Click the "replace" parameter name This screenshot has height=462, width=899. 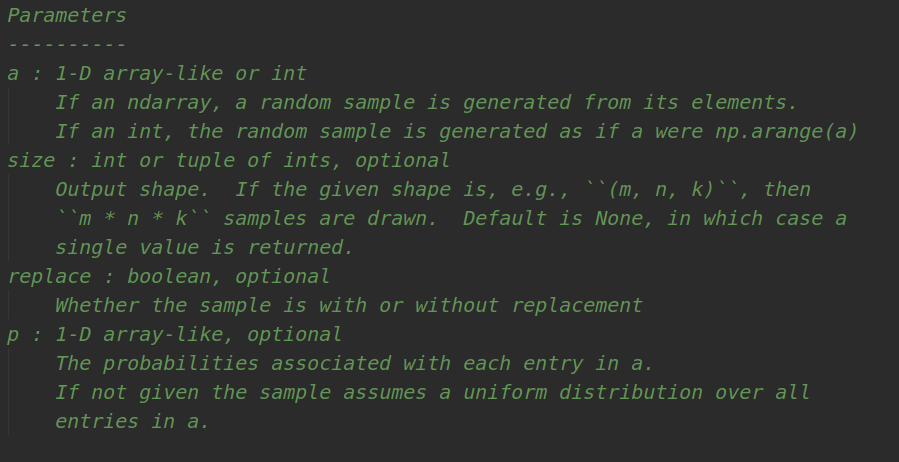[x=49, y=277]
